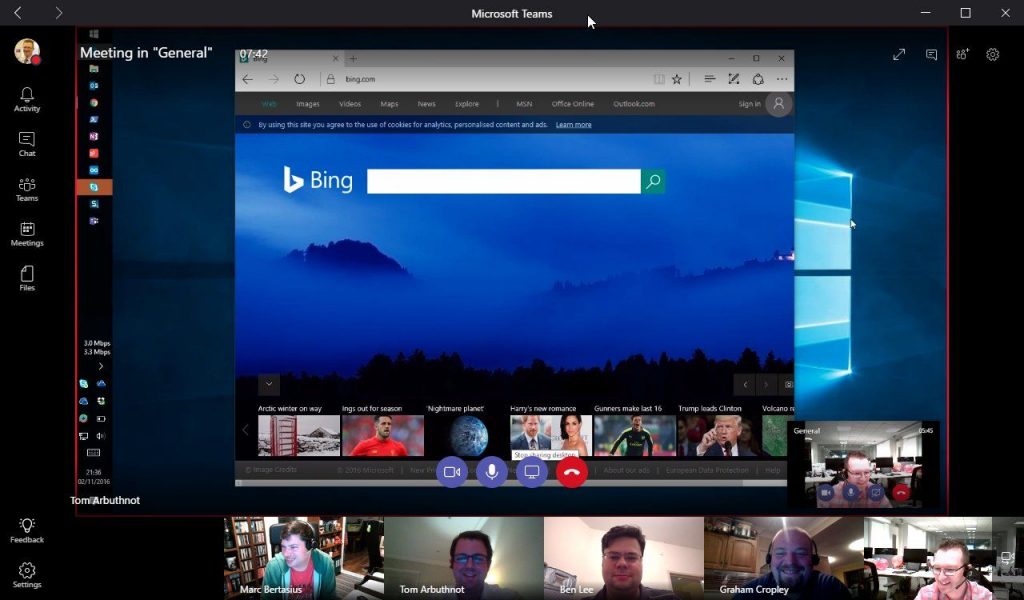The height and width of the screenshot is (600, 1024).
Task: Click the user profile avatar at top left
Action: [x=27, y=51]
